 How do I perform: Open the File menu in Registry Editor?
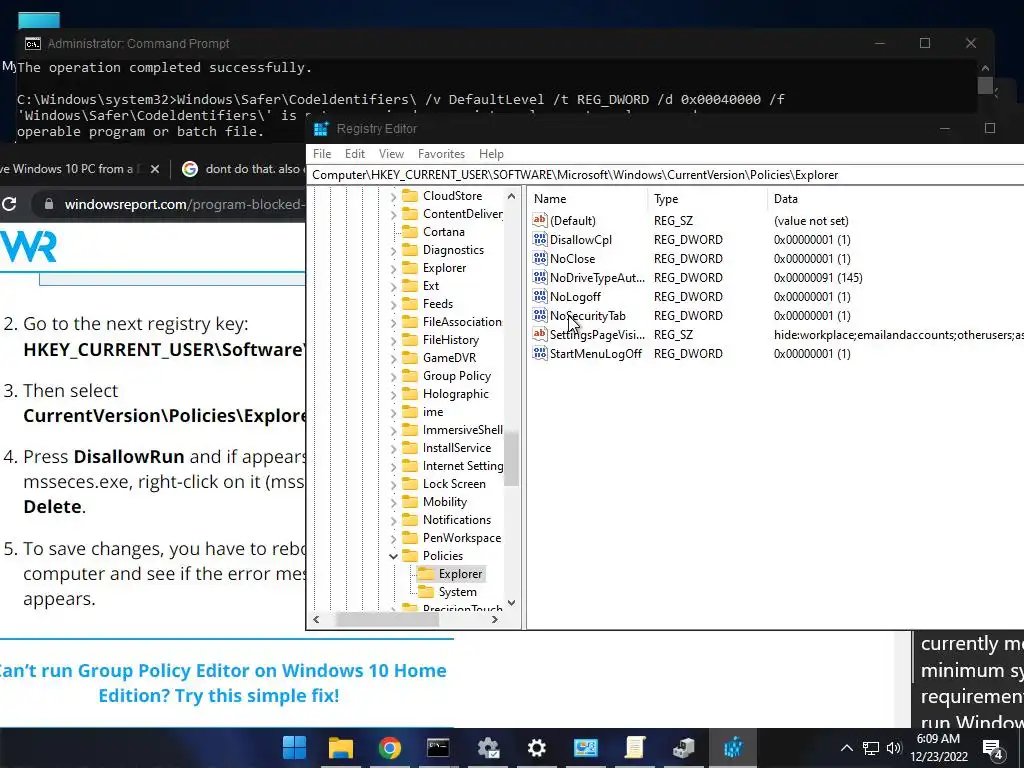322,154
